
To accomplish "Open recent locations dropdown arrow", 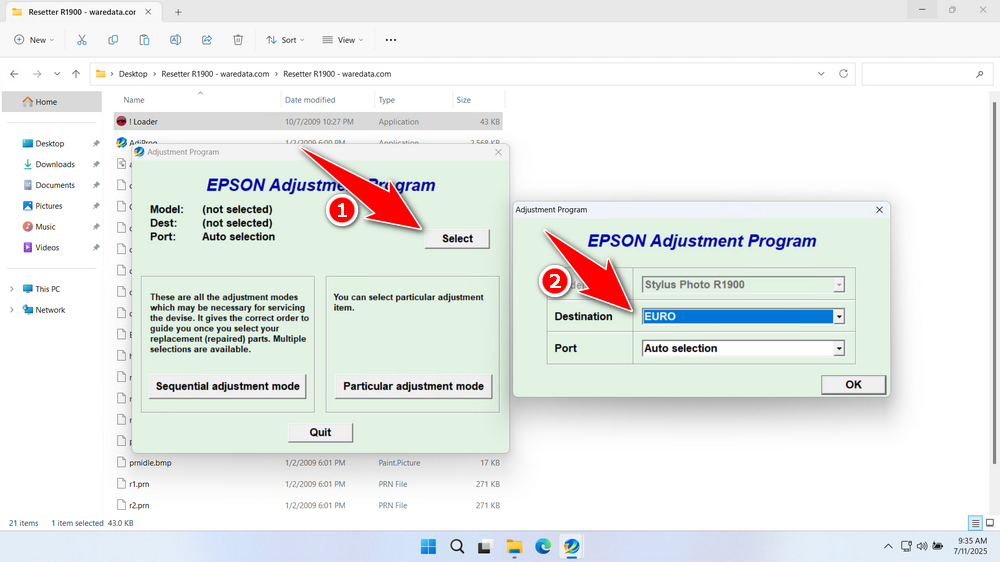I will [57, 74].
